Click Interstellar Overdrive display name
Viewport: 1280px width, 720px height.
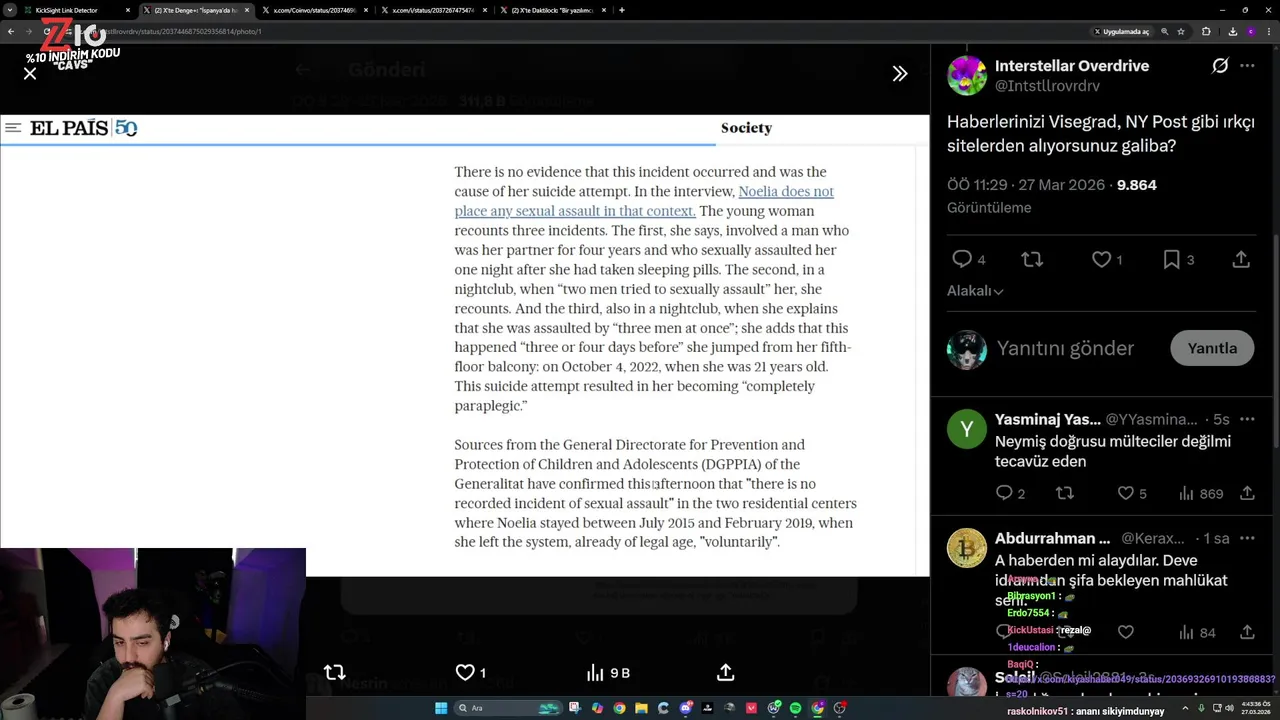coord(1072,66)
